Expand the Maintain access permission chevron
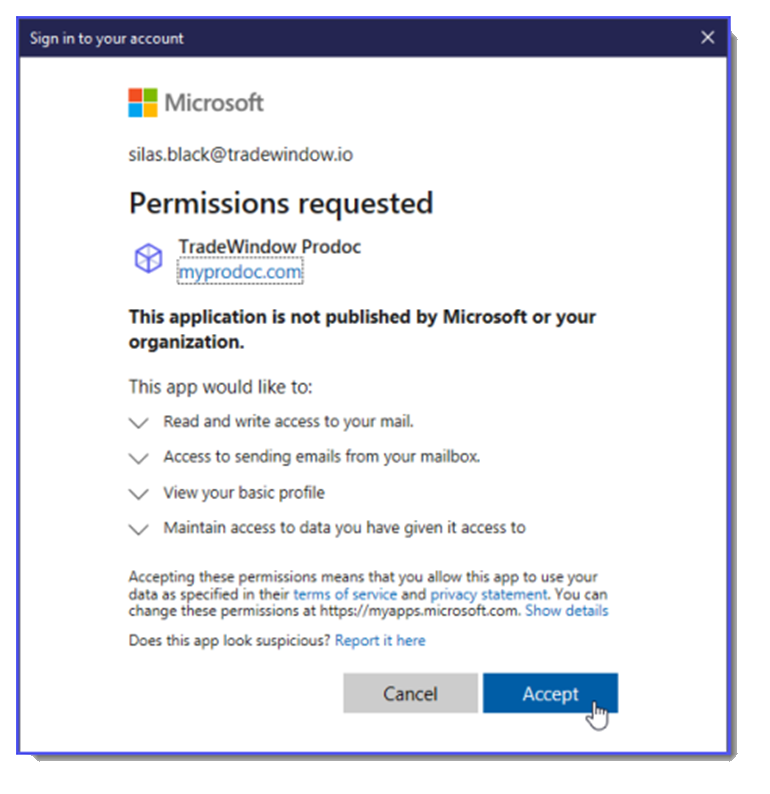Image resolution: width=770 pixels, height=794 pixels. point(138,529)
